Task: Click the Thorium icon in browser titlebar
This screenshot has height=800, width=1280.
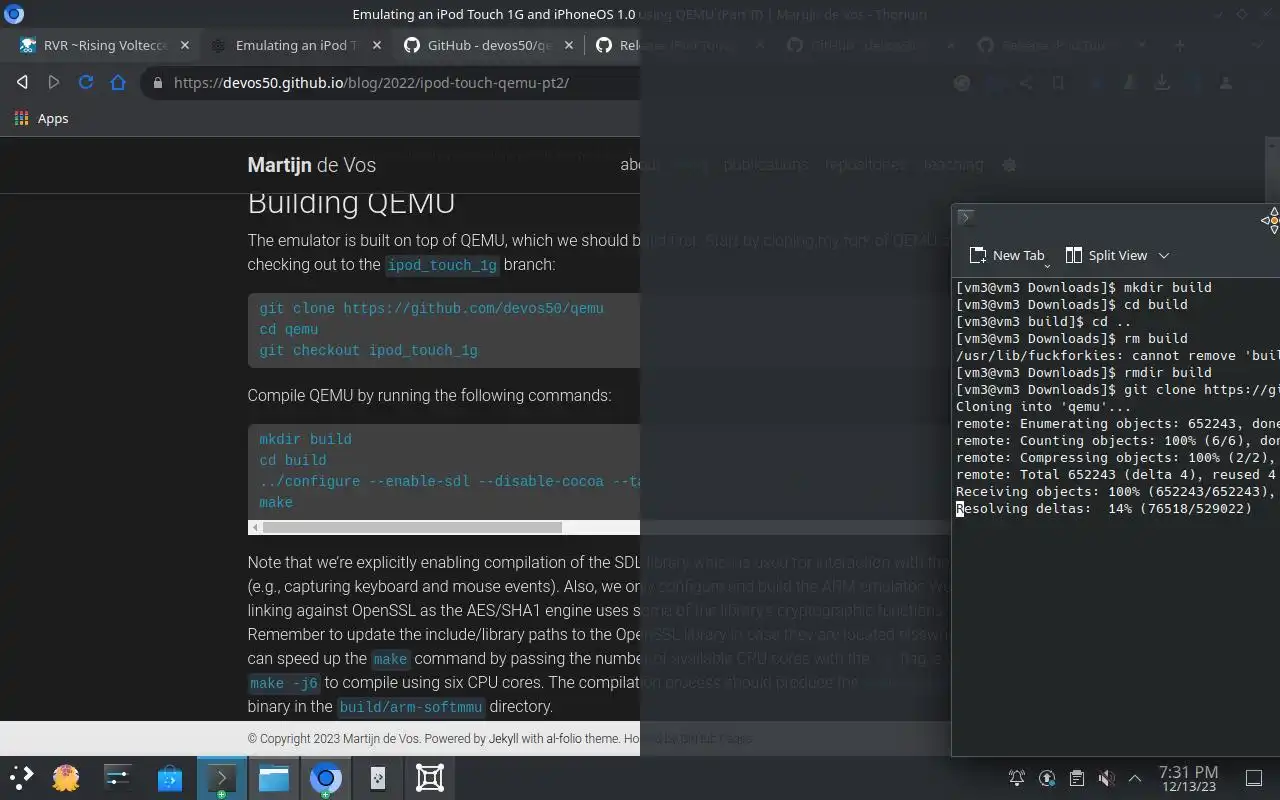Action: tap(14, 14)
